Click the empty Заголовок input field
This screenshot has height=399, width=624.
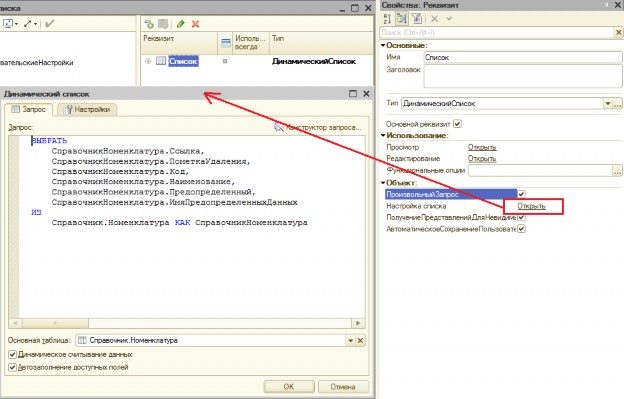point(523,76)
